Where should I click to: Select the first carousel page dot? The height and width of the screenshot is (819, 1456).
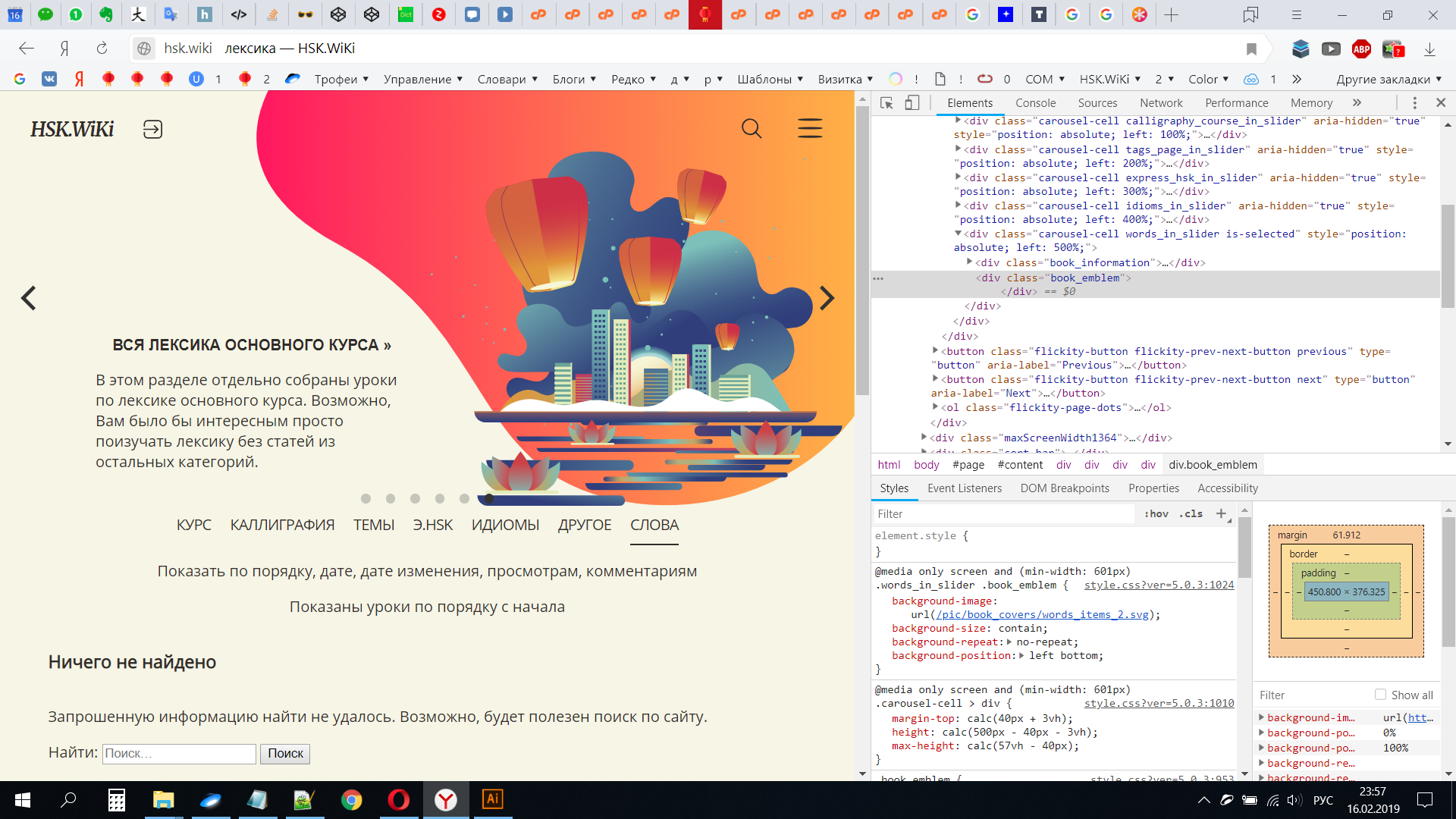(x=366, y=498)
